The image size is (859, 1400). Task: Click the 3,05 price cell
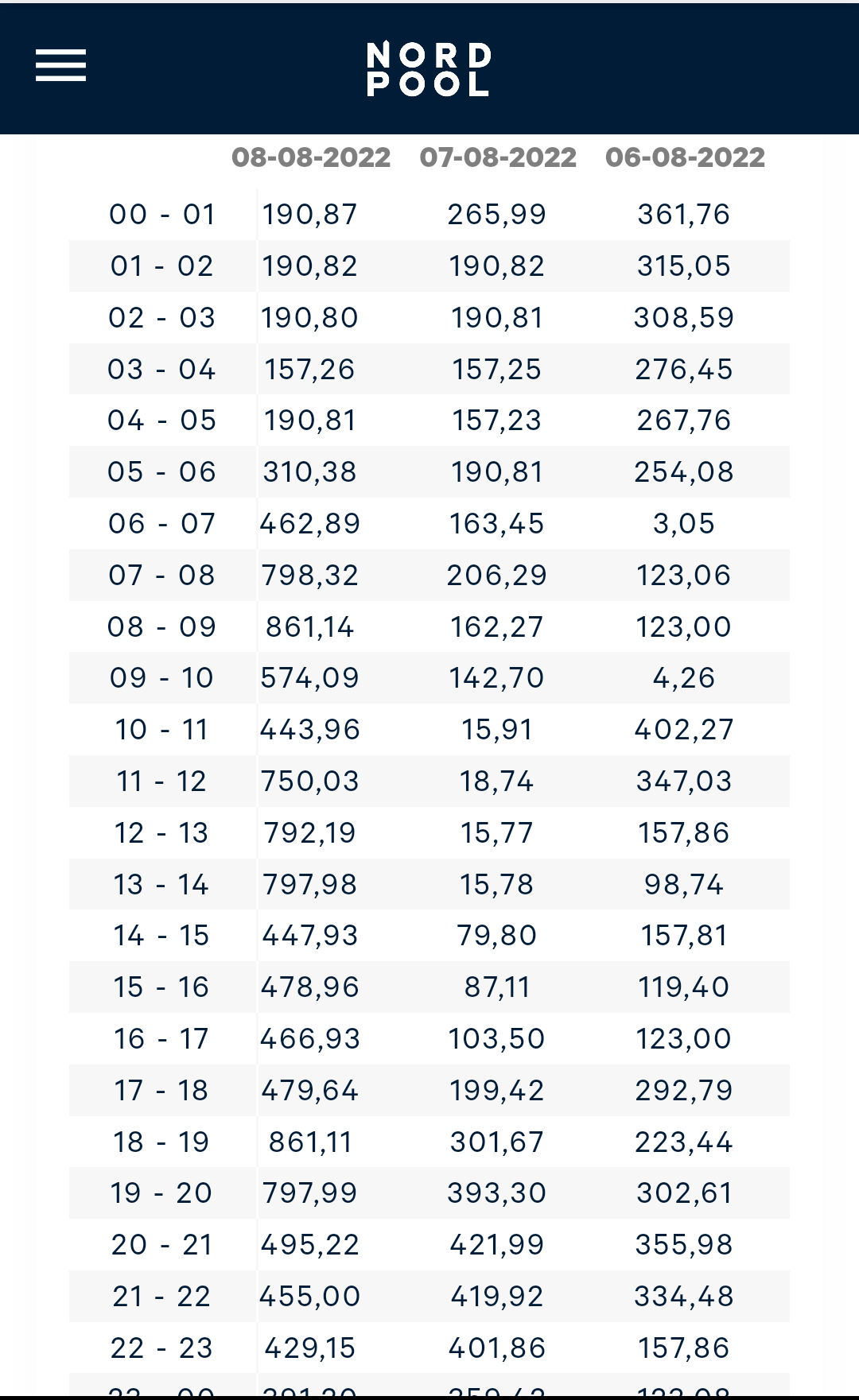(x=684, y=524)
